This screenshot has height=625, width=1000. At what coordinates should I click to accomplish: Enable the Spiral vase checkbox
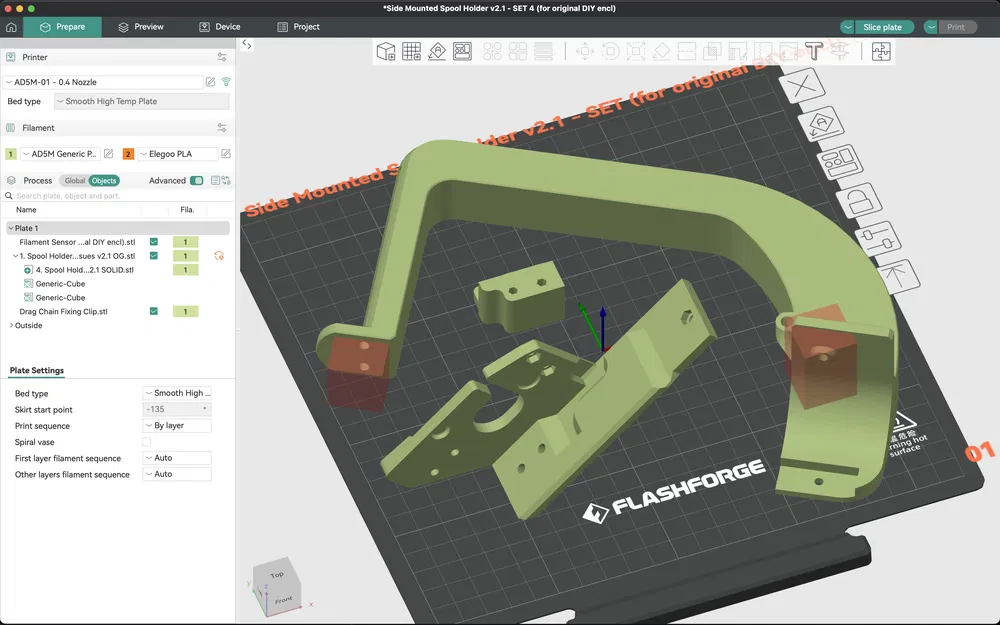coord(147,442)
